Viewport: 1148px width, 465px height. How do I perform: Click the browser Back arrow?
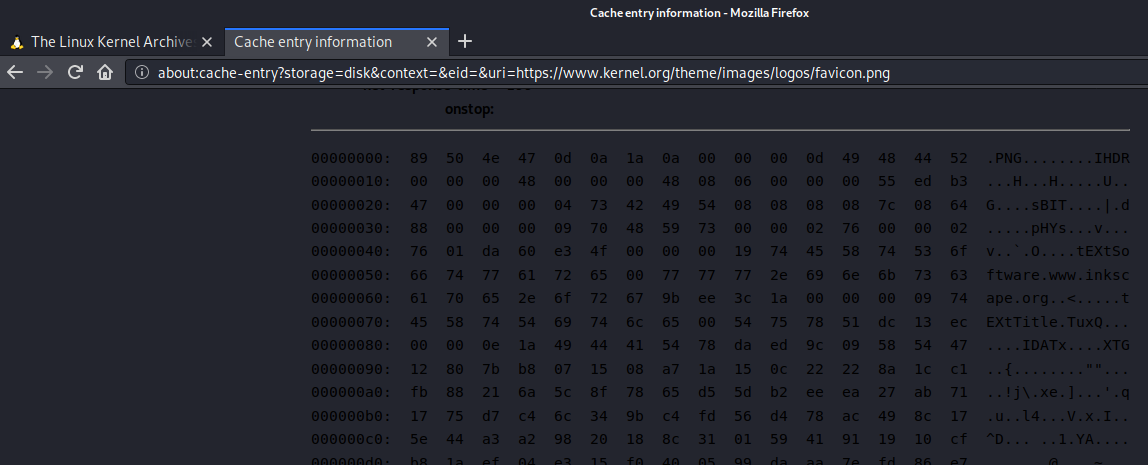point(15,72)
